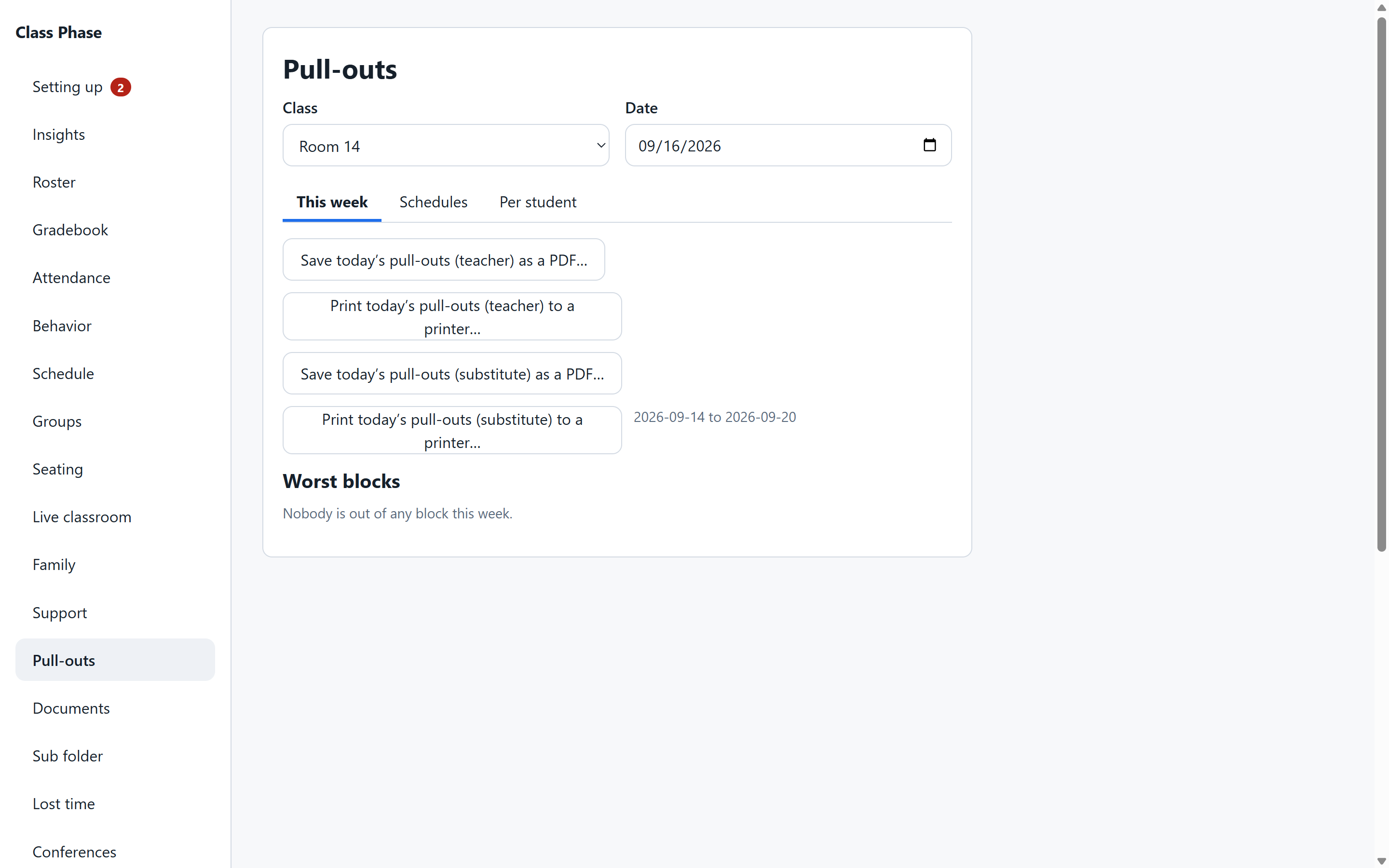
Task: Open Documents in the sidebar
Action: (x=115, y=708)
